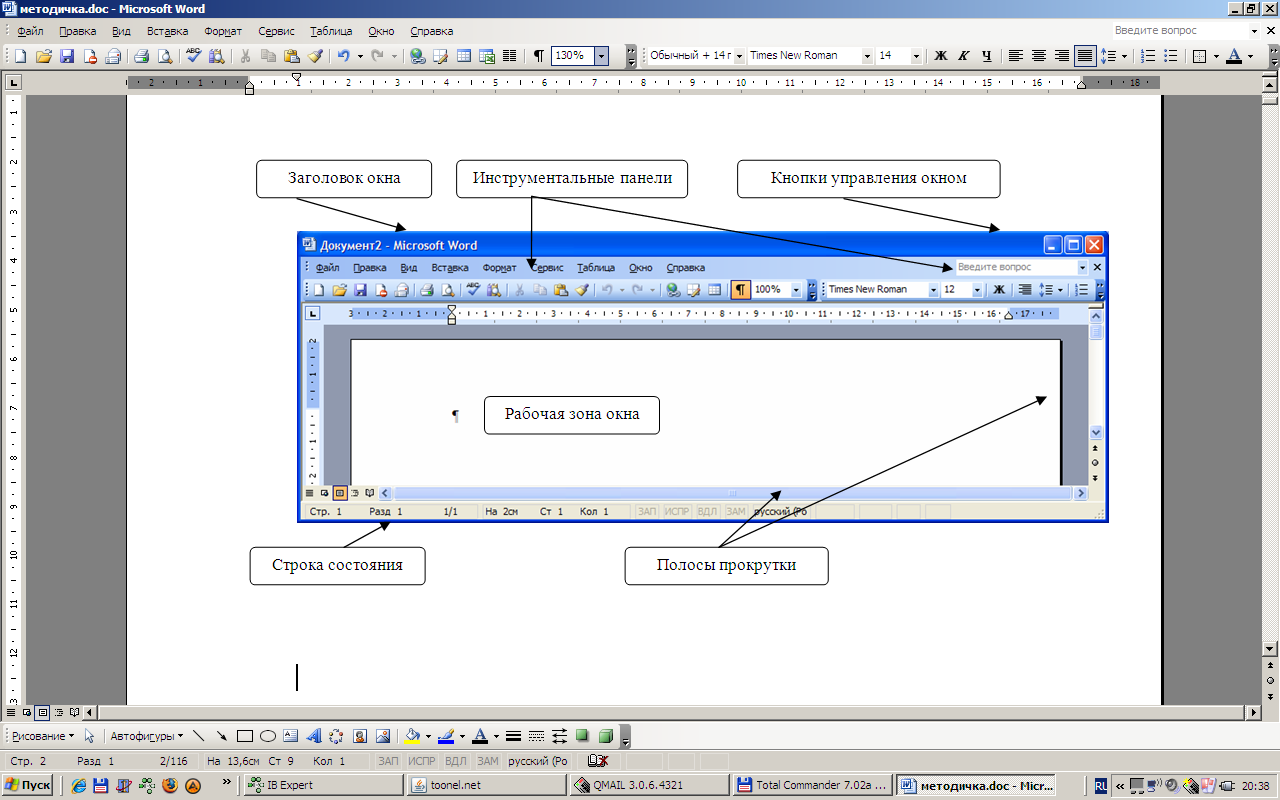Open Print Preview with magnifier page icon
The height and width of the screenshot is (800, 1280).
click(164, 56)
